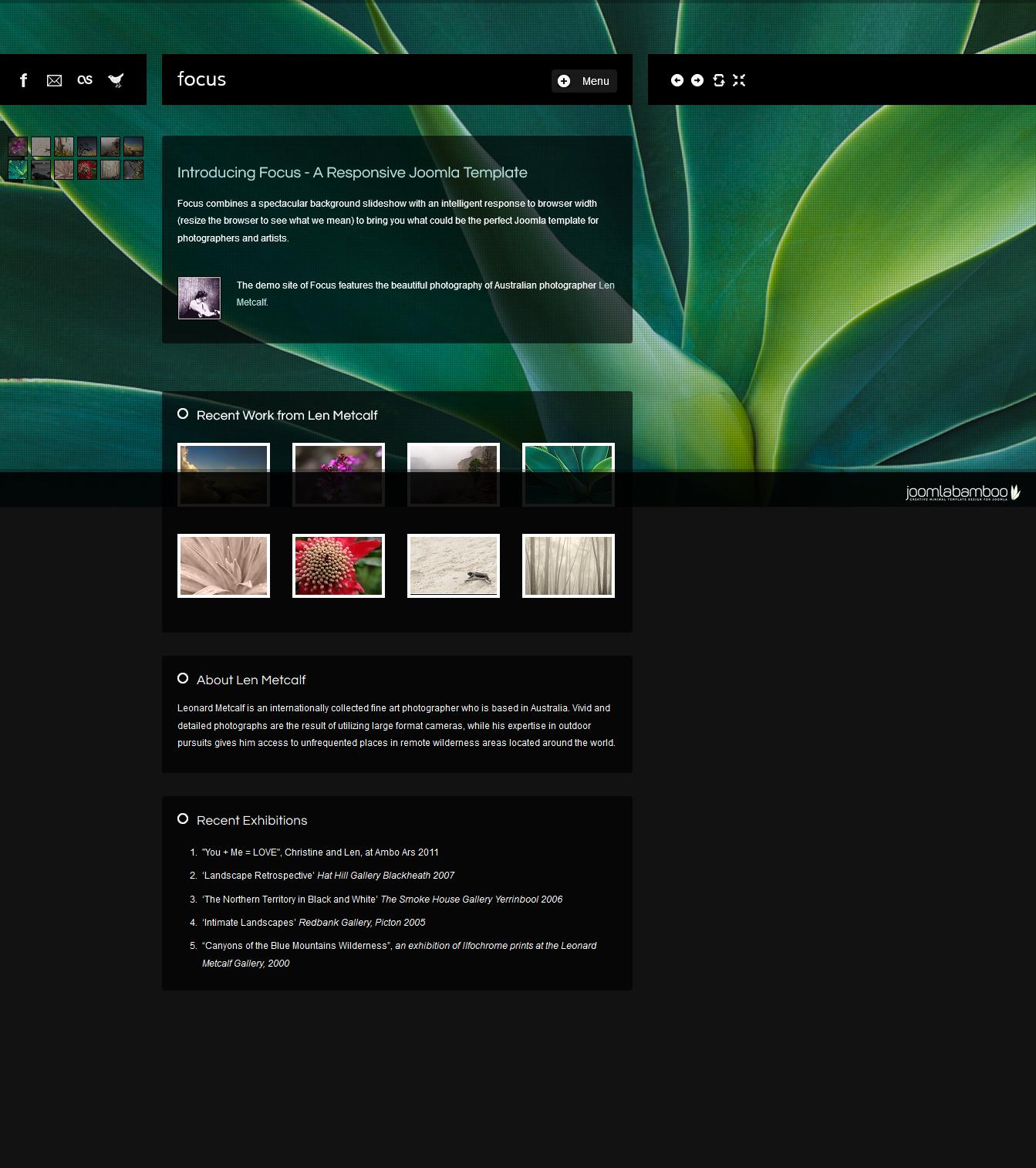Viewport: 1036px width, 1168px height.
Task: Click the collapse content arrows icon
Action: pos(739,80)
